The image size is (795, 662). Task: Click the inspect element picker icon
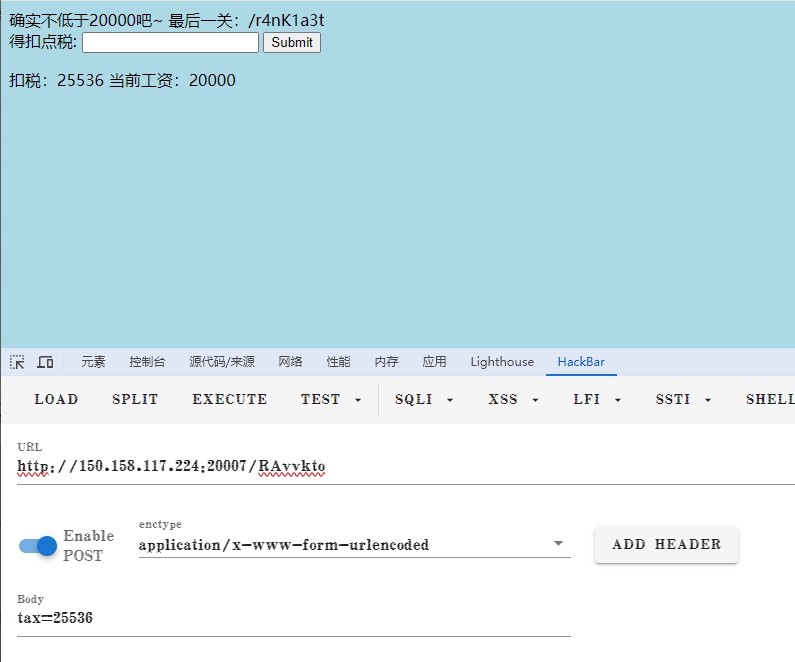(x=17, y=362)
